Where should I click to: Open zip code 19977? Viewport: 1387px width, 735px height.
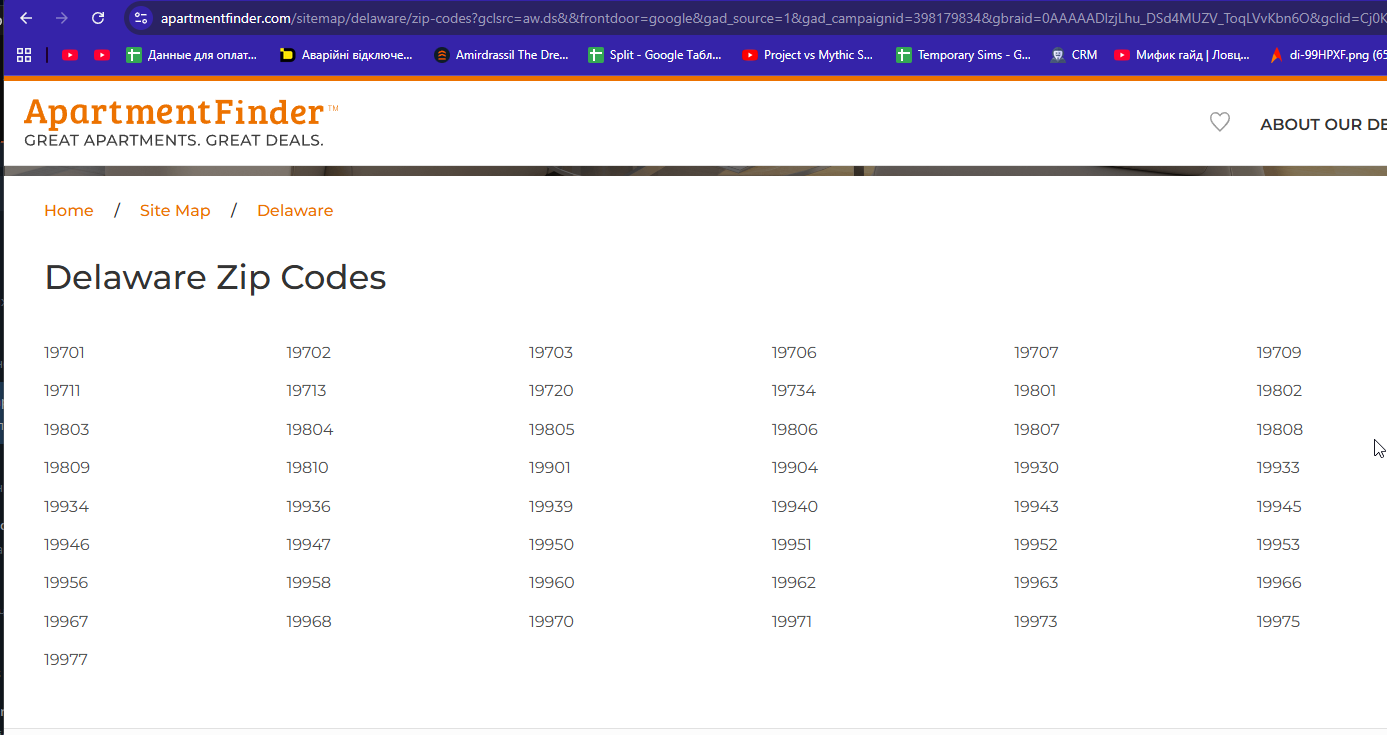[x=66, y=659]
